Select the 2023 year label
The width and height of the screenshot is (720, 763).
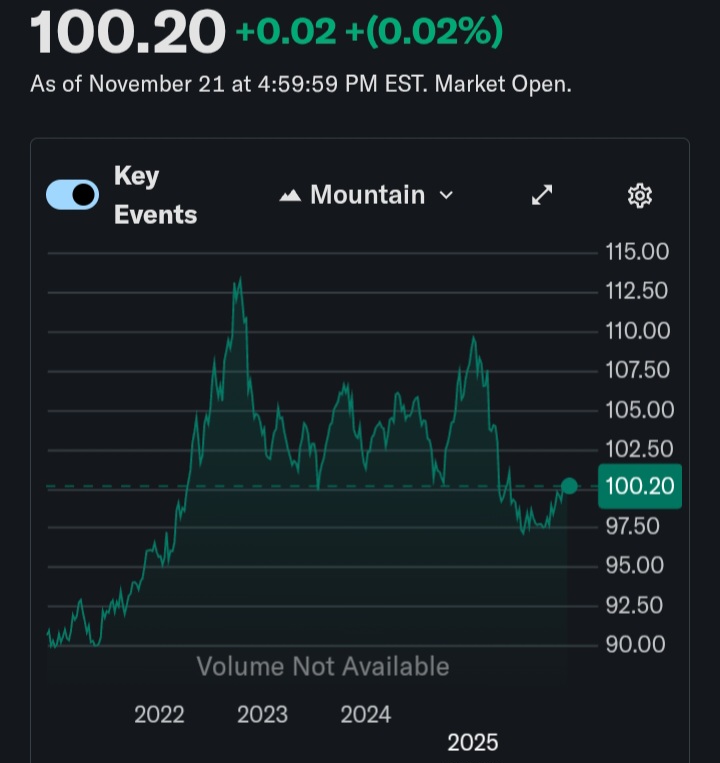click(x=262, y=714)
